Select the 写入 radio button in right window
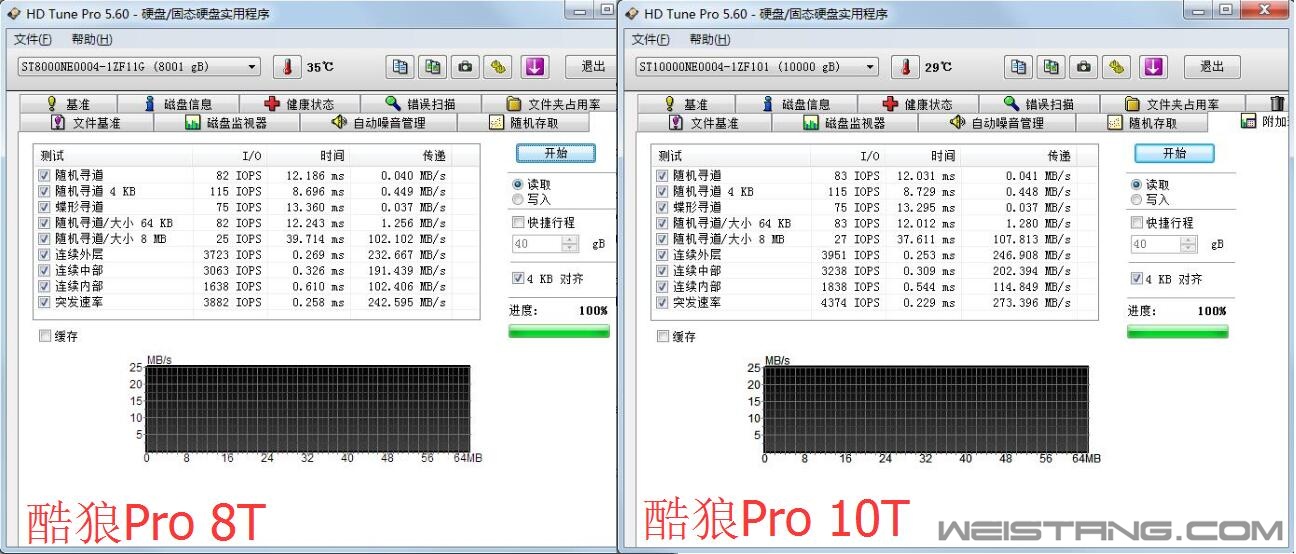Image resolution: width=1296 pixels, height=554 pixels. pos(1135,199)
